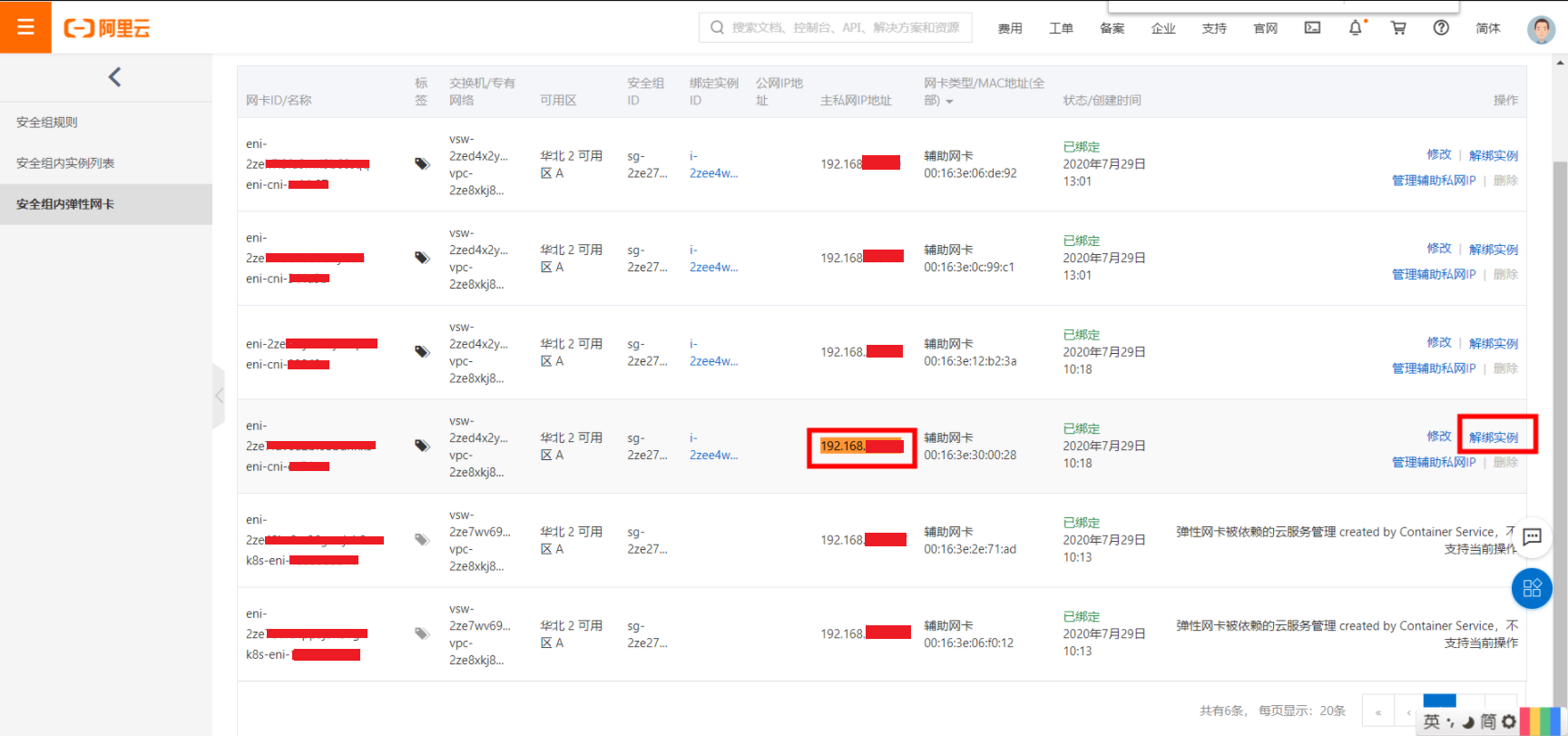Open the 备案 menu
The height and width of the screenshot is (736, 1568).
coord(1112,28)
